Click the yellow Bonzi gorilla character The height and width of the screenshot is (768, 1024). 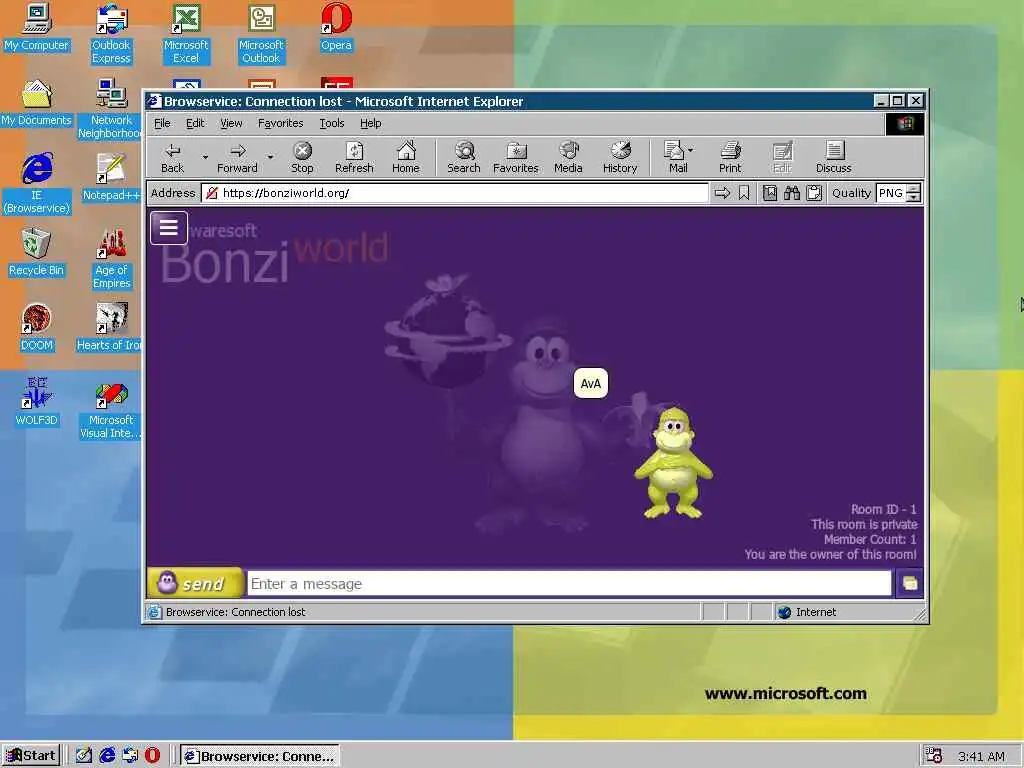click(673, 463)
